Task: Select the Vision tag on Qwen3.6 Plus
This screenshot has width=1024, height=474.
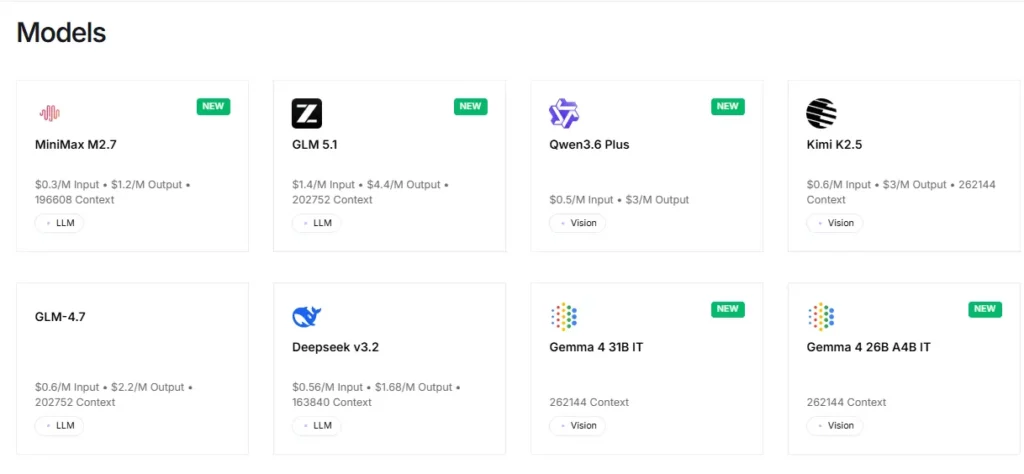Action: [578, 223]
